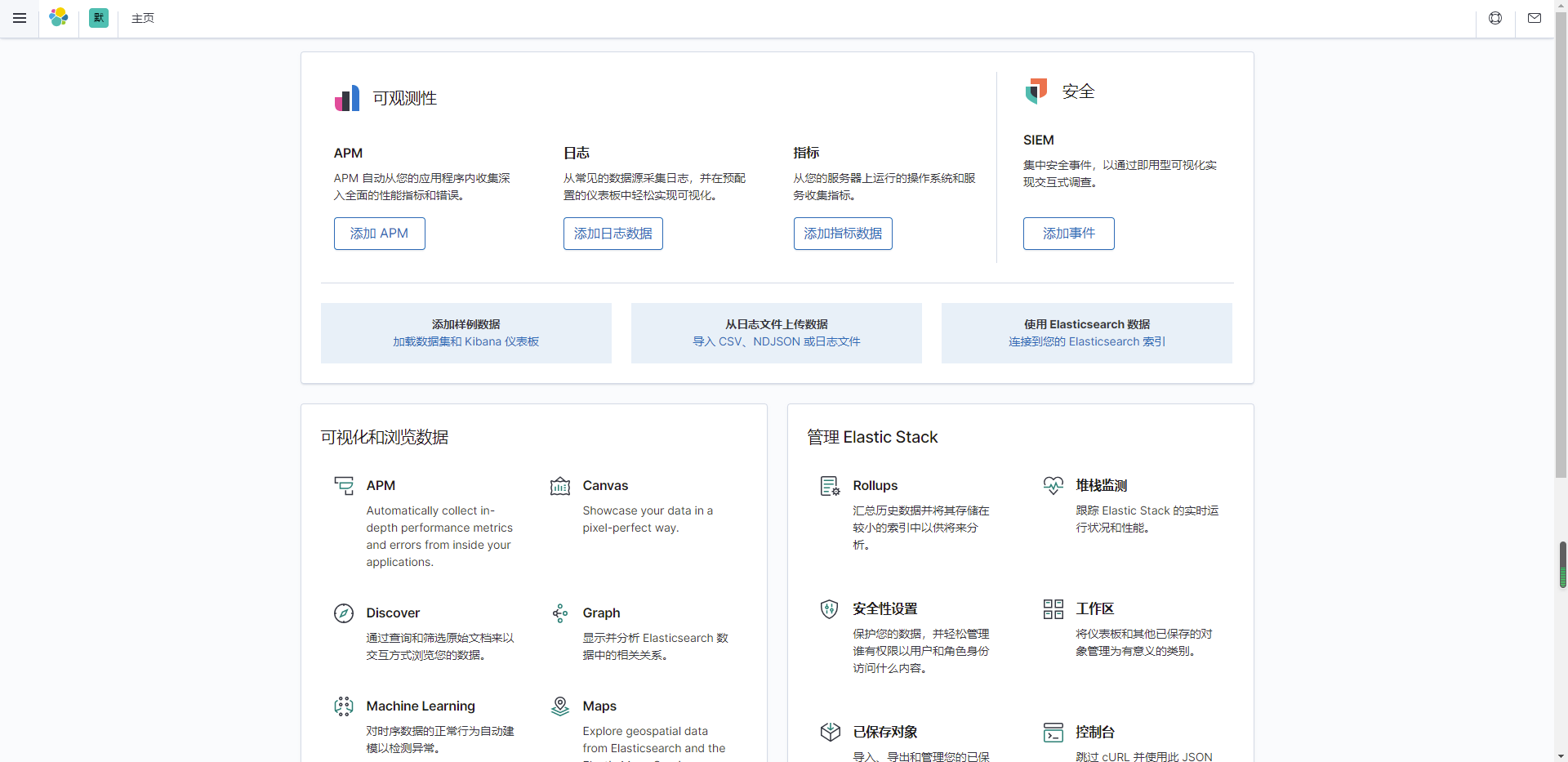
Task: Click the Observability bar chart logo
Action: pos(347,98)
